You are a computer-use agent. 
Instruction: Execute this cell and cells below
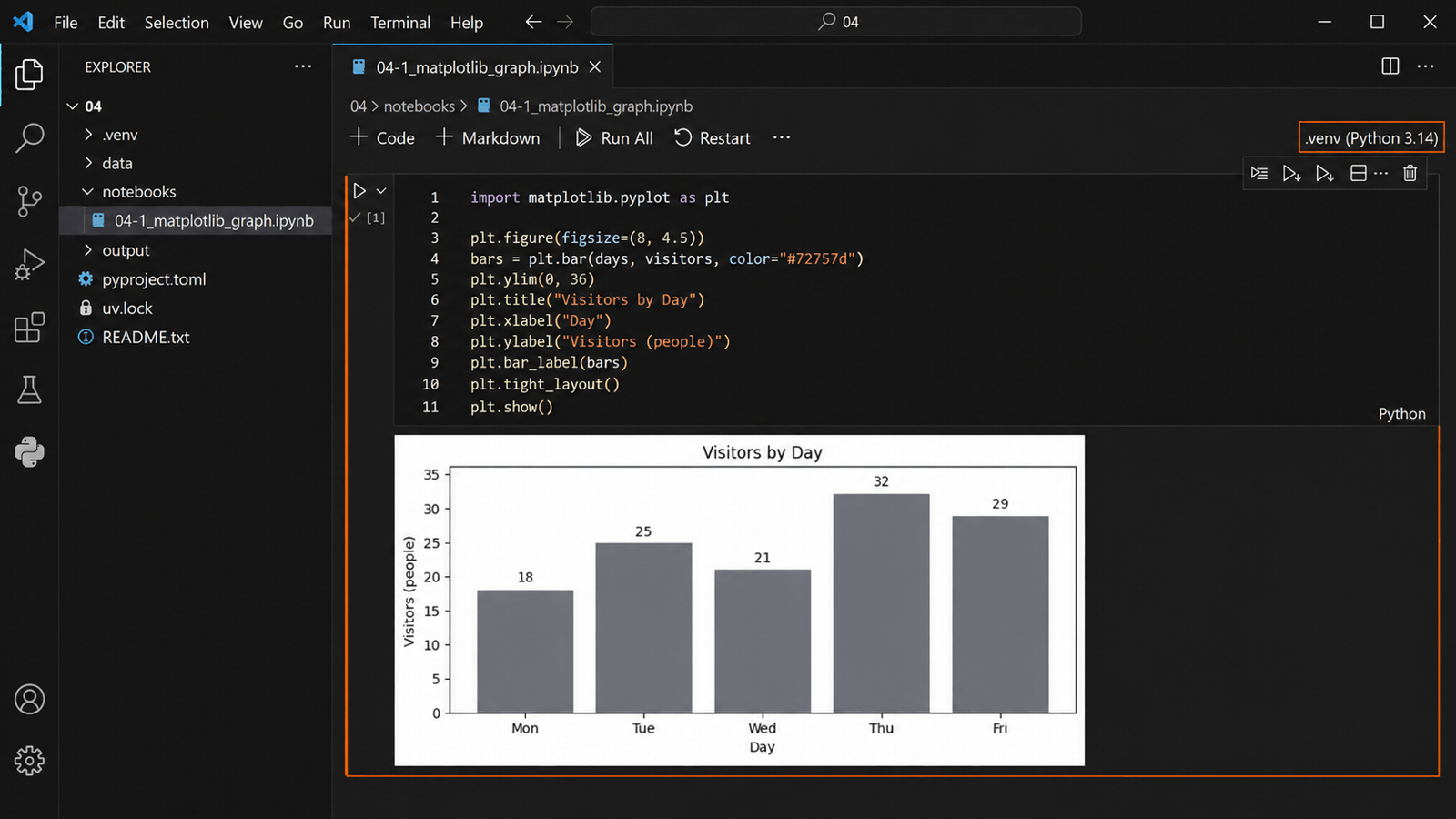(1324, 173)
